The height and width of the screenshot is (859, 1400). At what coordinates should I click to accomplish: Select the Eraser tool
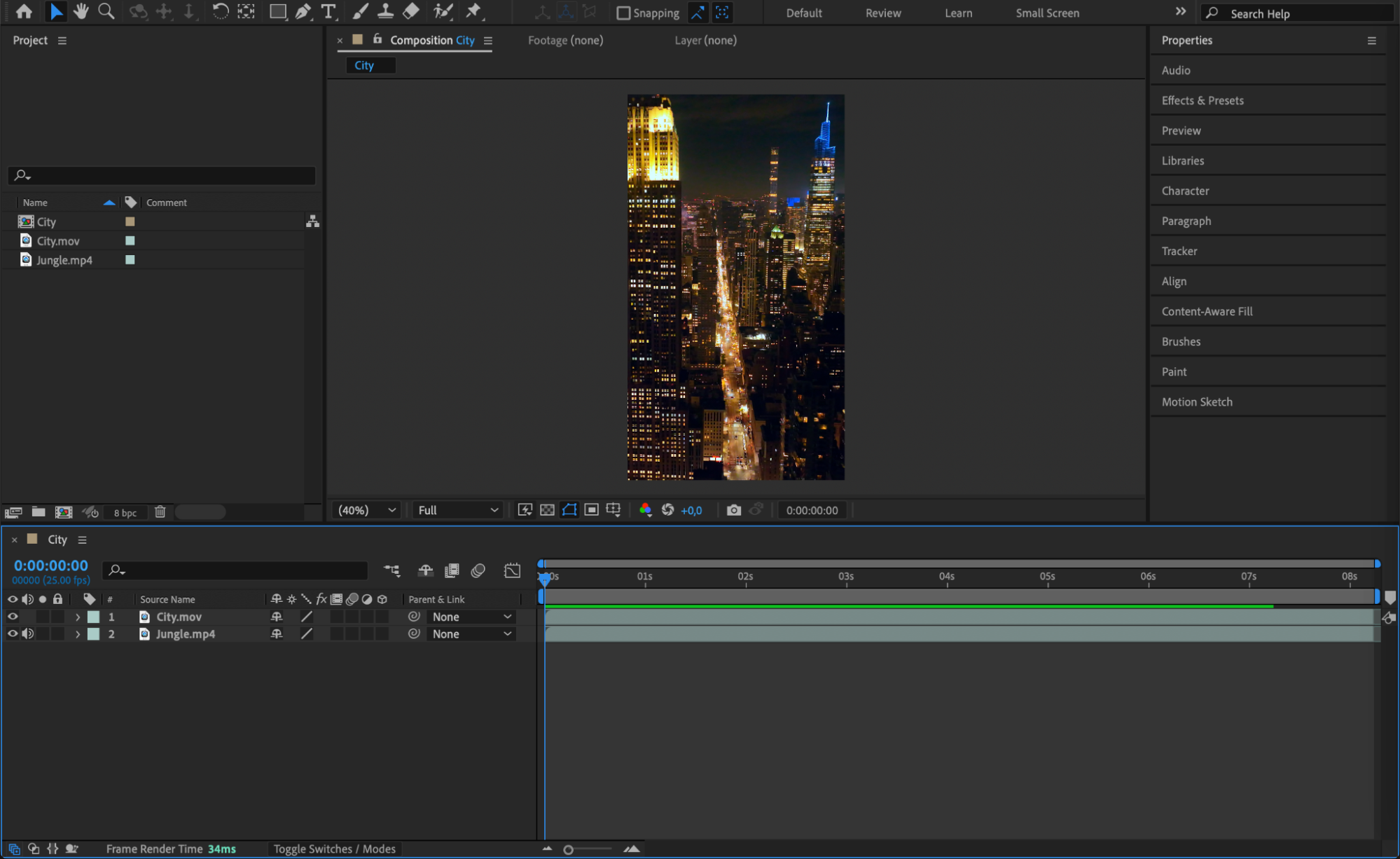[x=411, y=11]
